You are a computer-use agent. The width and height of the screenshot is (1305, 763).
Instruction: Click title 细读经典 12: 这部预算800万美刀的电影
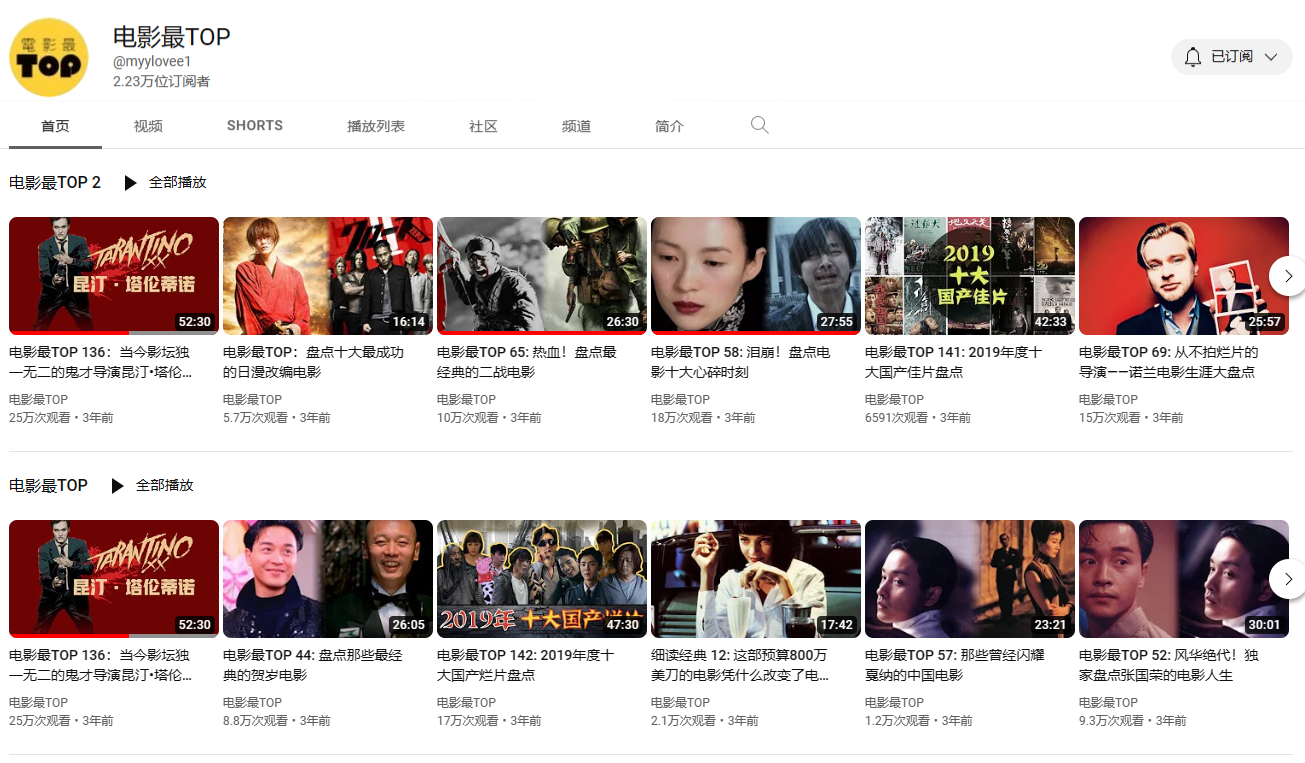(x=740, y=665)
